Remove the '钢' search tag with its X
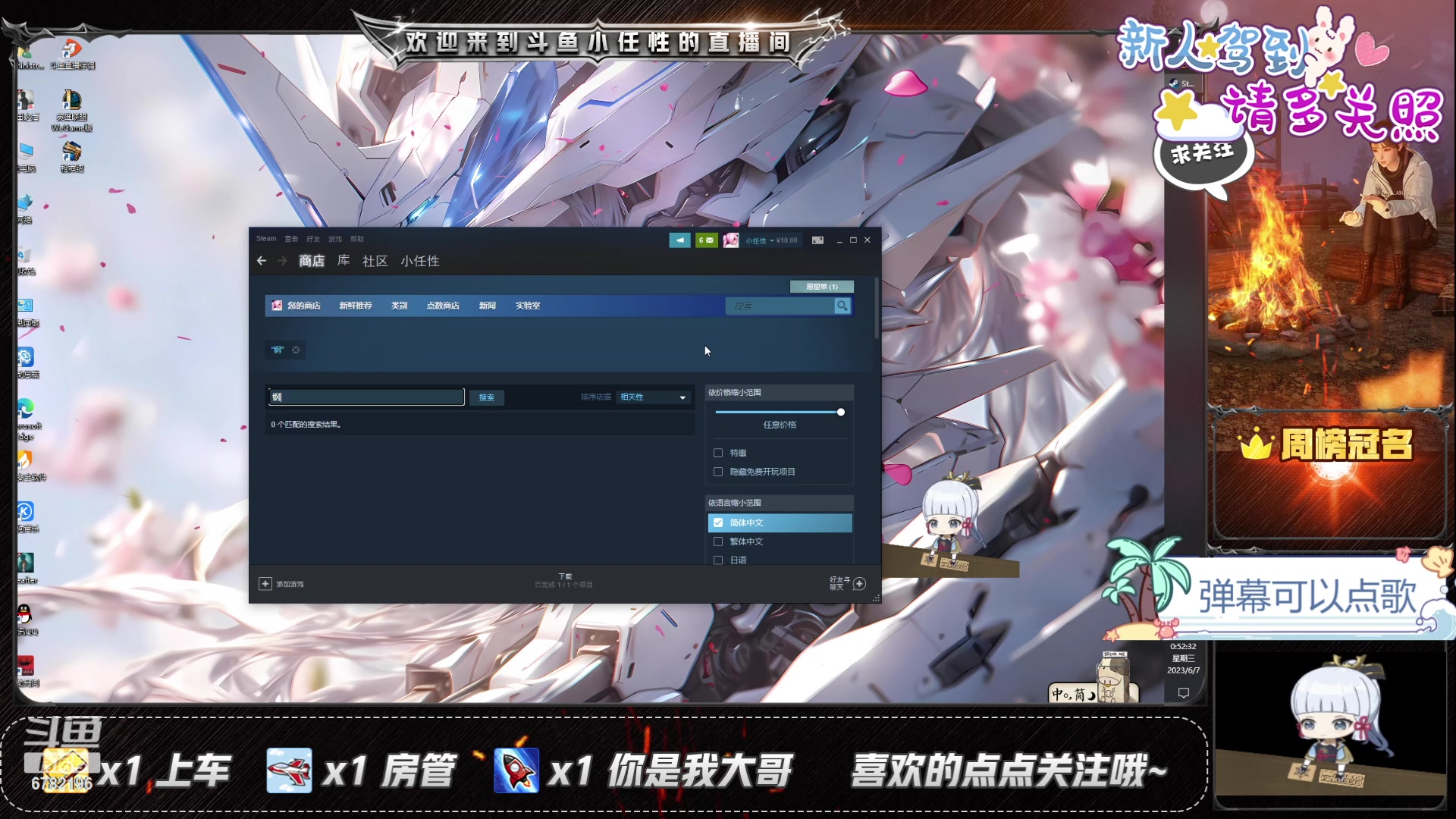Image resolution: width=1456 pixels, height=819 pixels. point(296,350)
